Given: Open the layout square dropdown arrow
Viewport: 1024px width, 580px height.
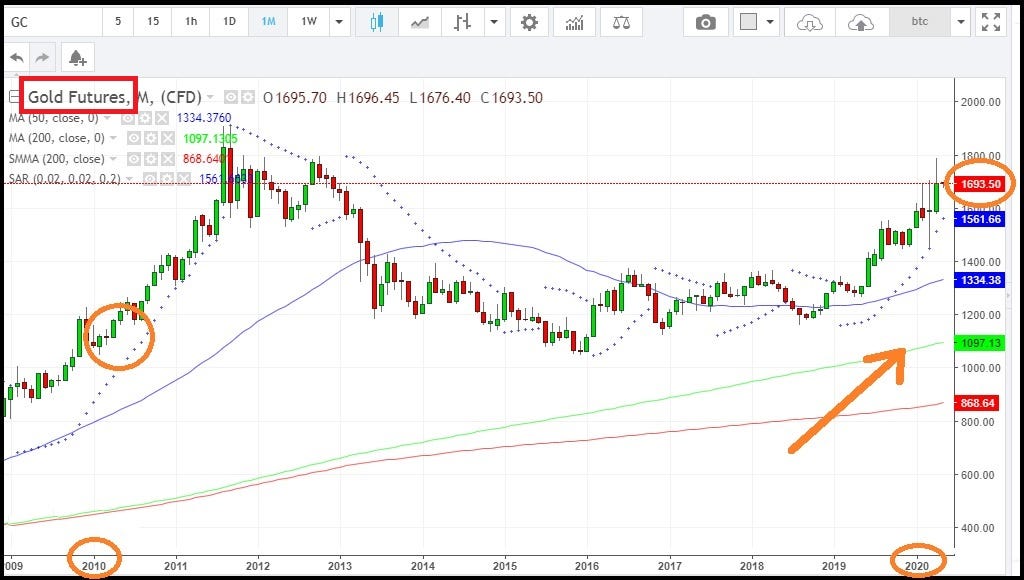Looking at the screenshot, I should [770, 22].
